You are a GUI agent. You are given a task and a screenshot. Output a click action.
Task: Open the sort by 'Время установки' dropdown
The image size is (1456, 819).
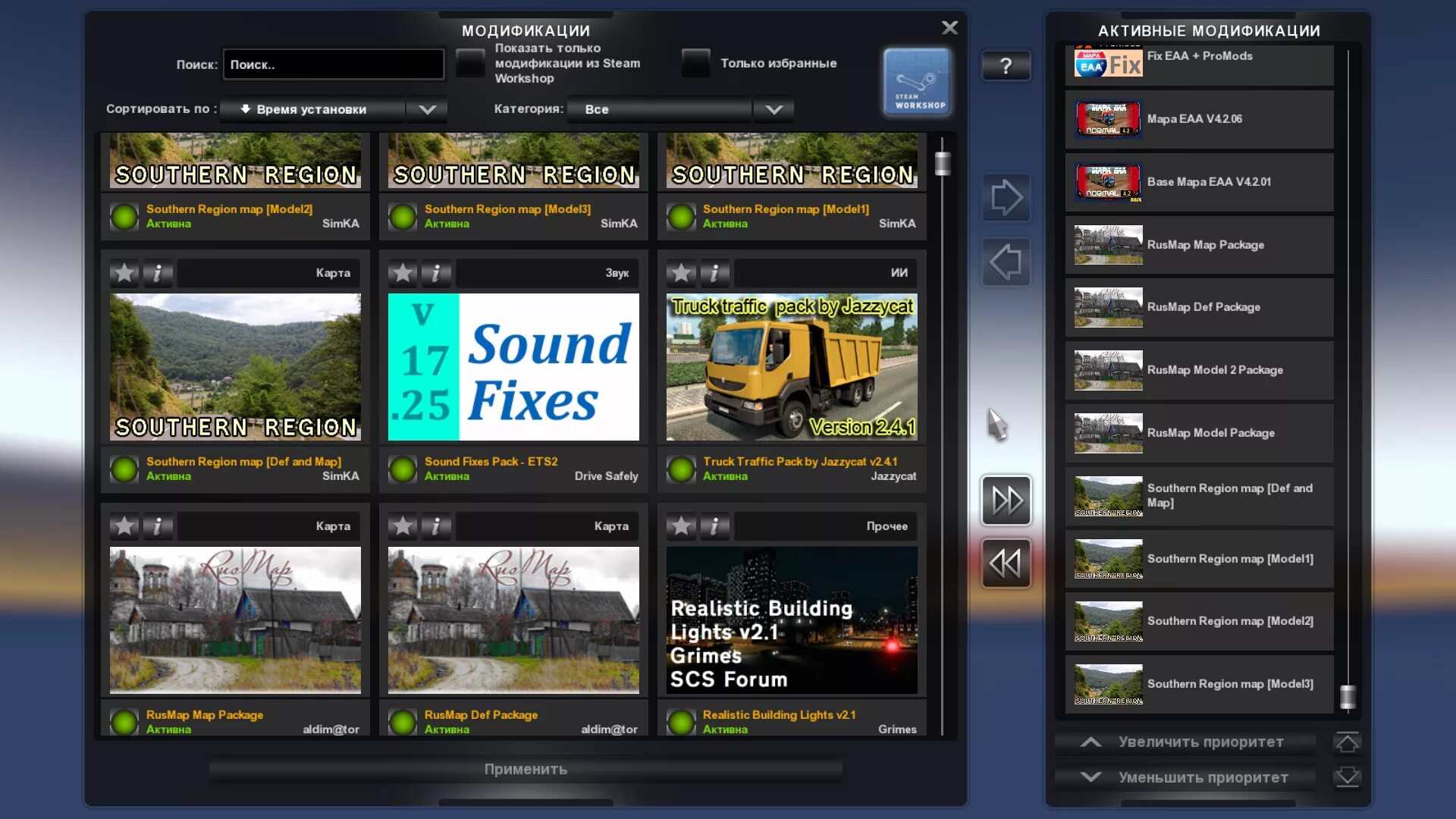point(313,109)
